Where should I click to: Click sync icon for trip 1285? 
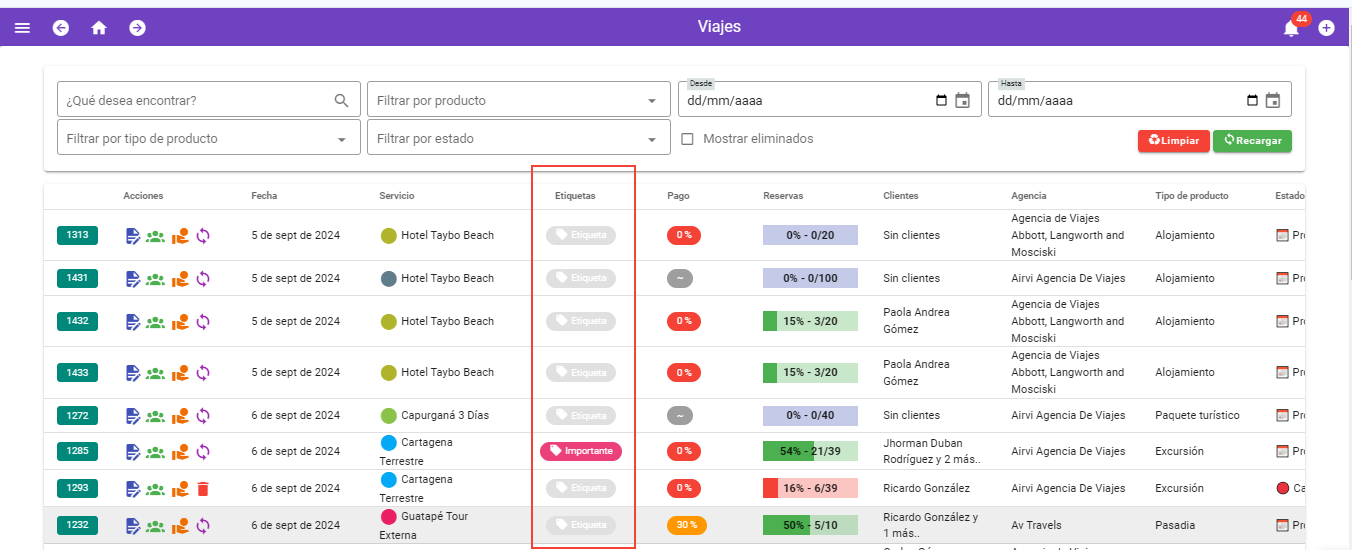pos(203,452)
